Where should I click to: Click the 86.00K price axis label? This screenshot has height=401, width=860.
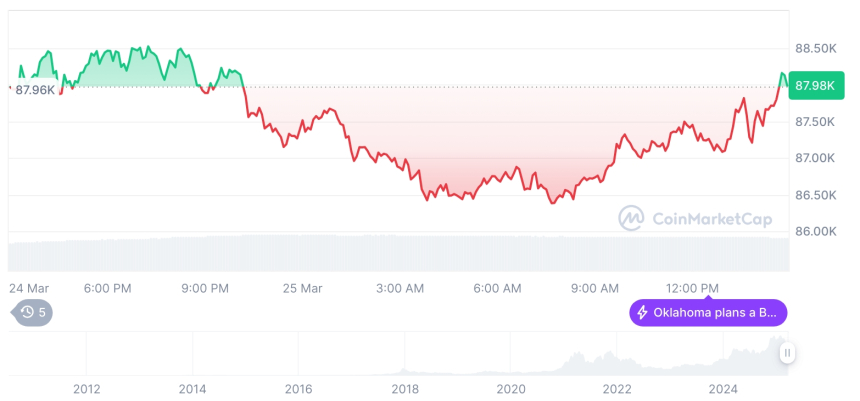[815, 231]
